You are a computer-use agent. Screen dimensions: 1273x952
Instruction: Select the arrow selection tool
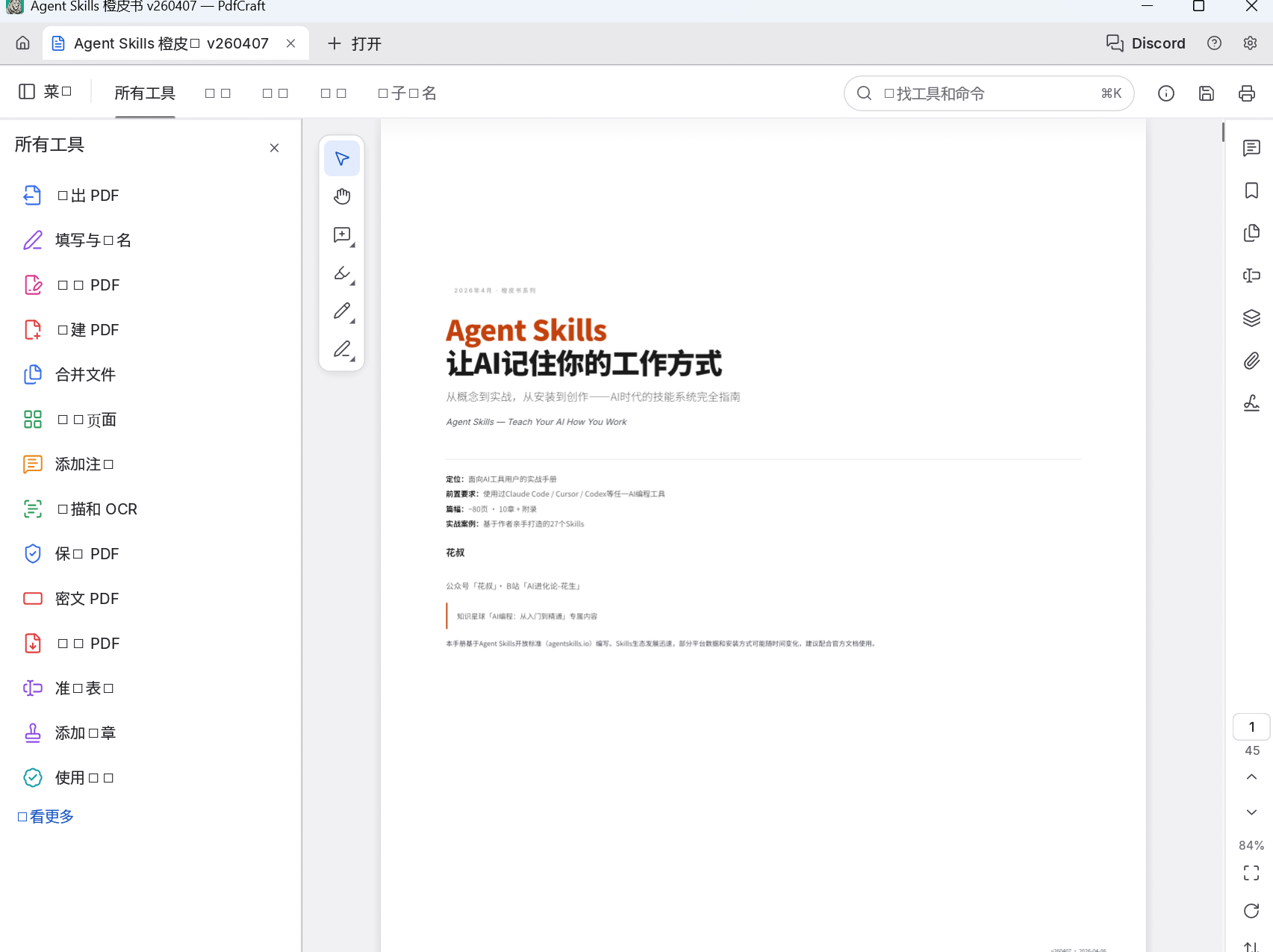[x=342, y=158]
